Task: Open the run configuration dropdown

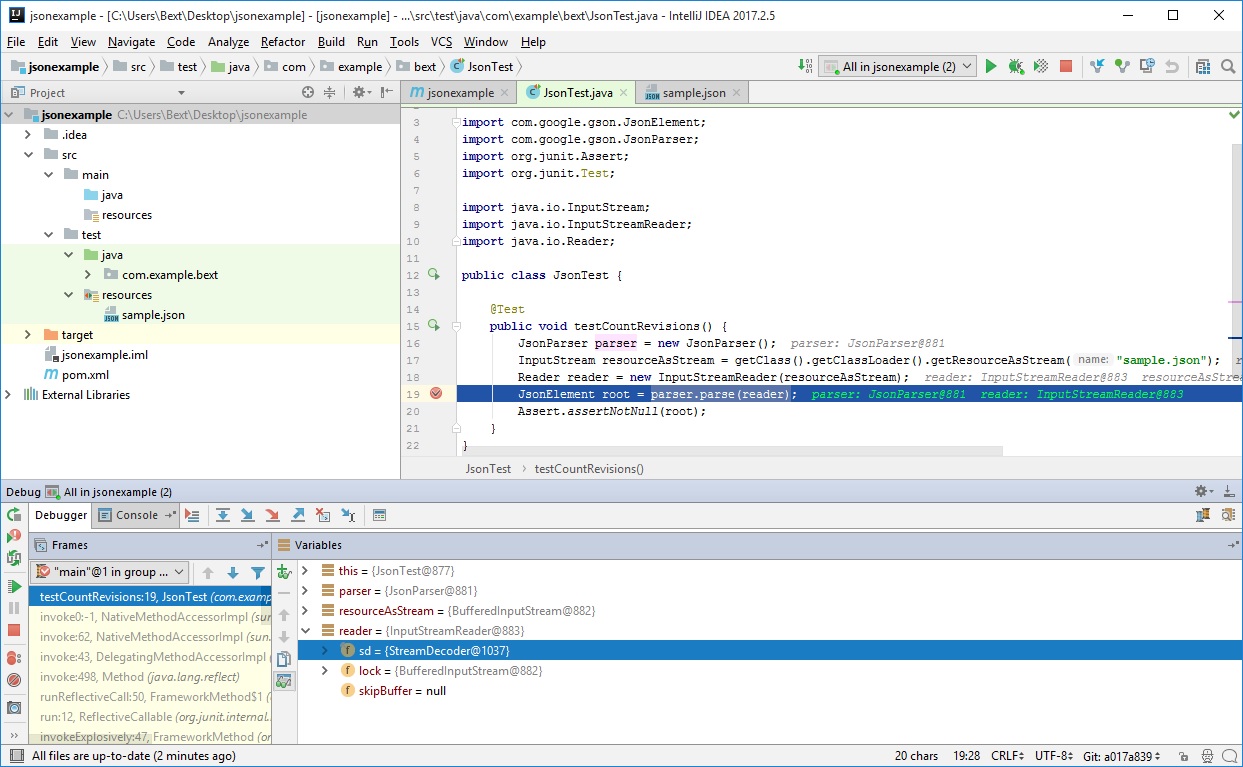Action: coord(897,66)
